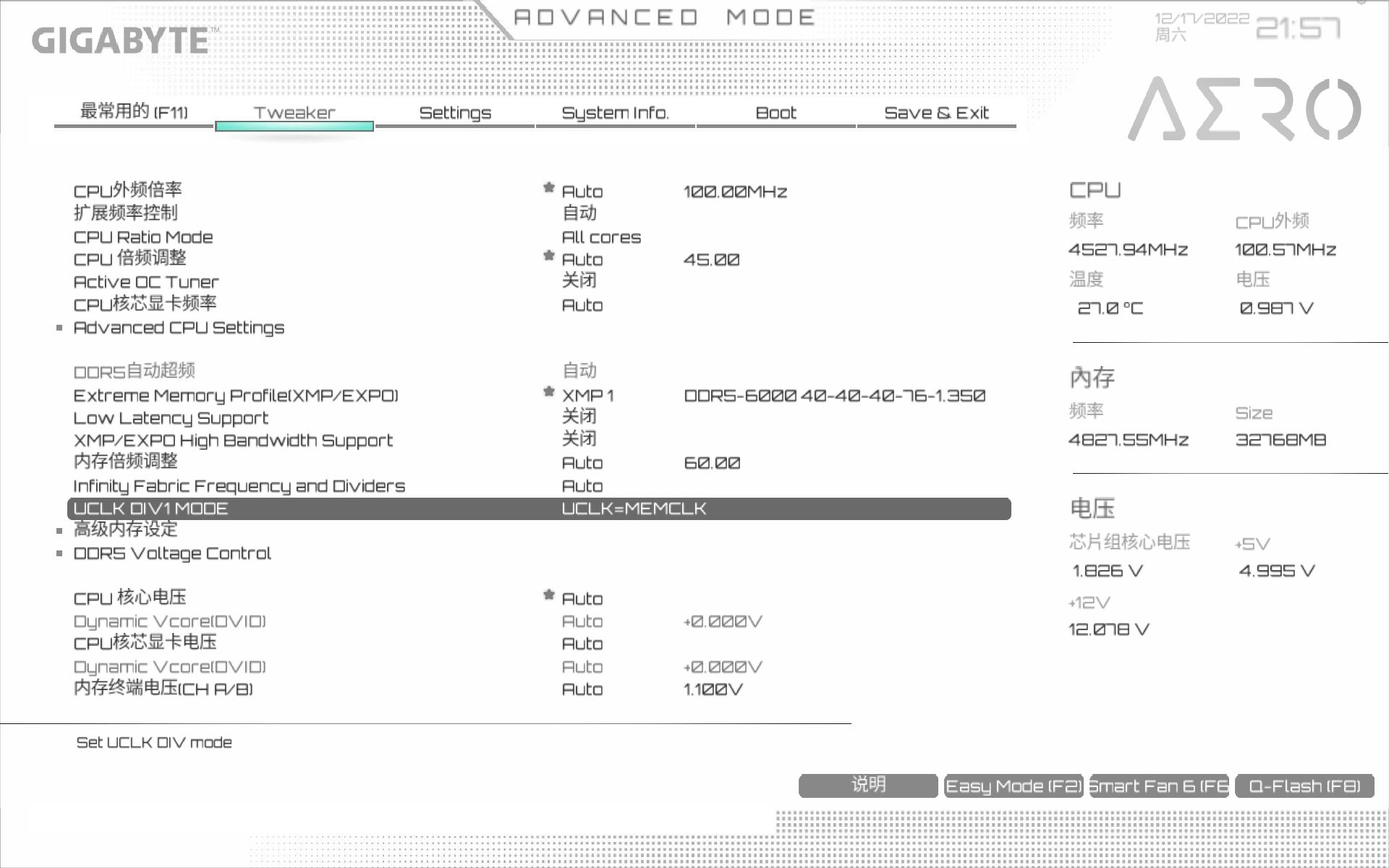The width and height of the screenshot is (1389, 868).
Task: Click the AERO brand logo
Action: pos(1244,110)
